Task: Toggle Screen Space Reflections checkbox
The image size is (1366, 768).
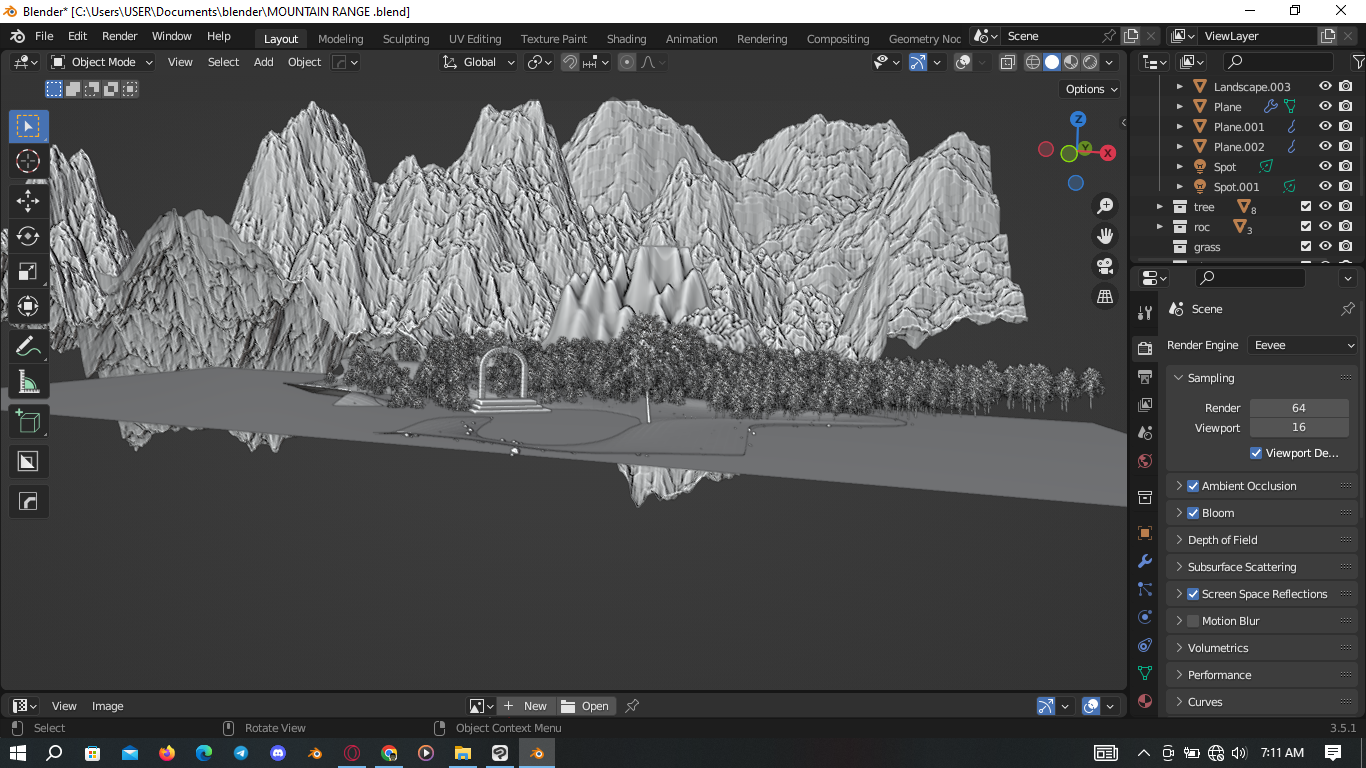Action: [x=1193, y=594]
